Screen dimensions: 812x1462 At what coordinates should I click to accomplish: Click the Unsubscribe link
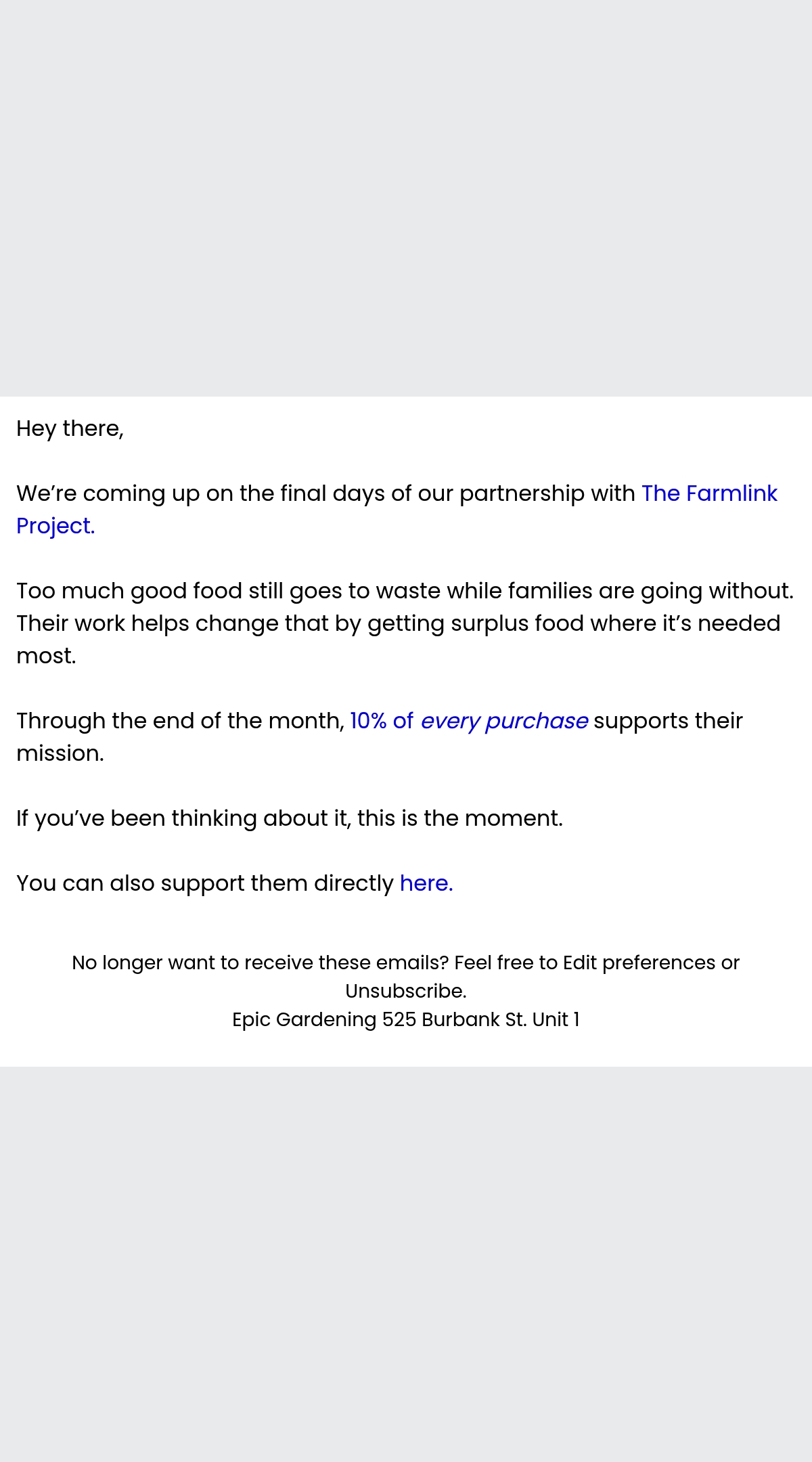pyautogui.click(x=406, y=991)
